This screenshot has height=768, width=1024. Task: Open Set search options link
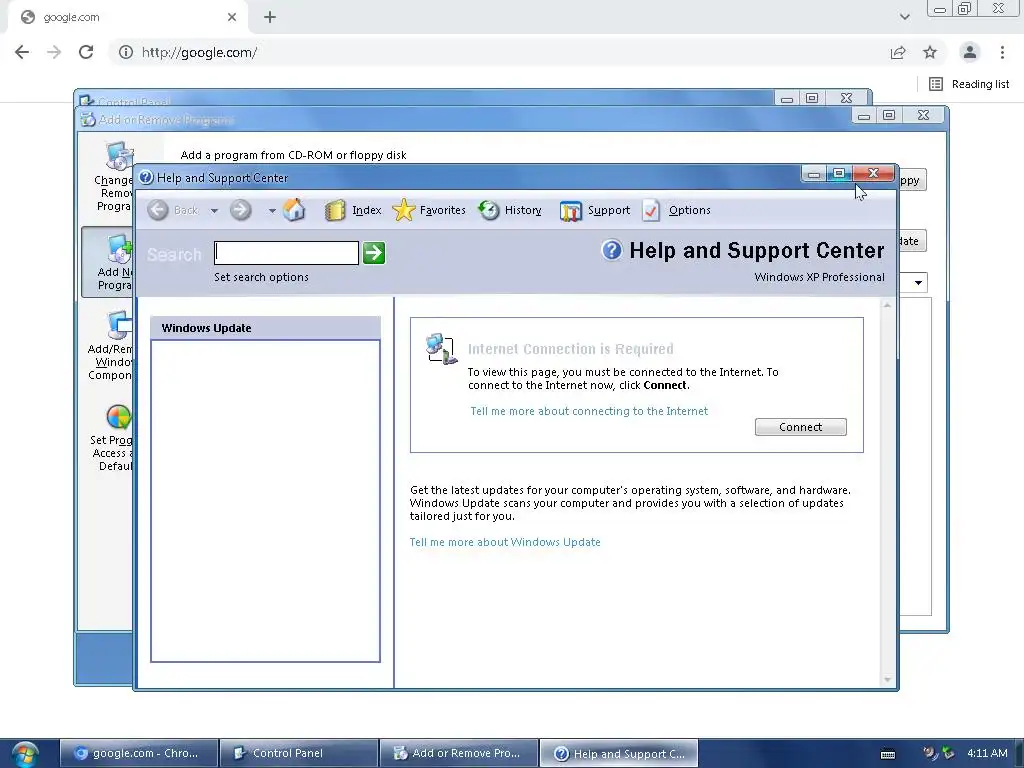261,277
